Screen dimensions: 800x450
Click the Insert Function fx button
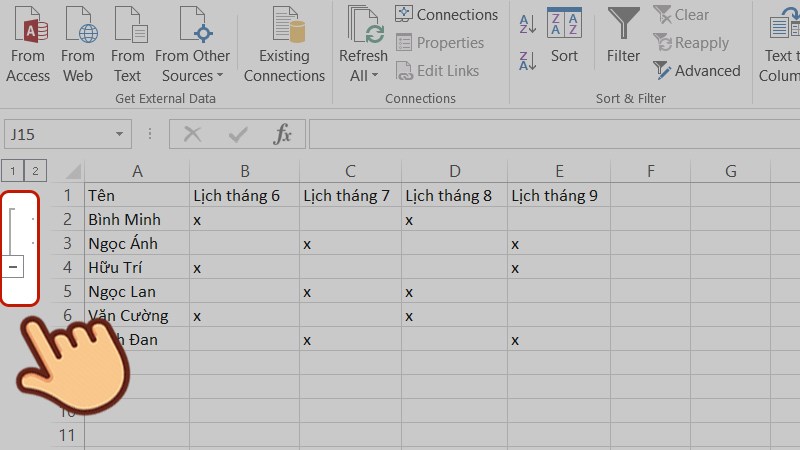pos(282,134)
